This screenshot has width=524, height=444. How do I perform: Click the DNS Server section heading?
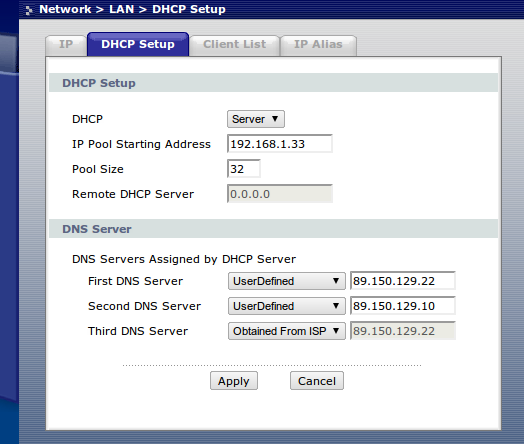coord(97,229)
